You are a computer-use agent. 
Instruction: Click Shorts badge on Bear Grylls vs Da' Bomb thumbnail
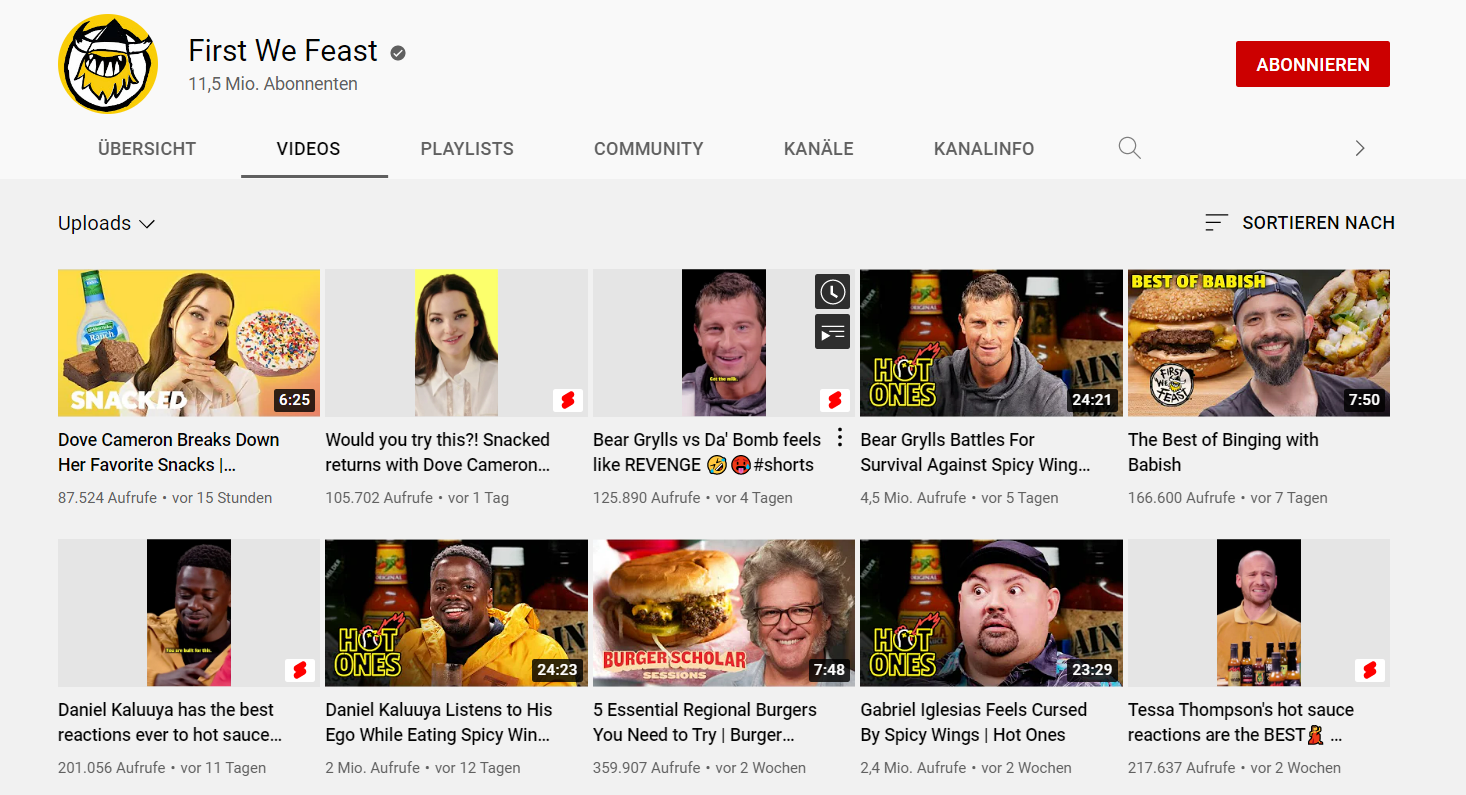[835, 400]
